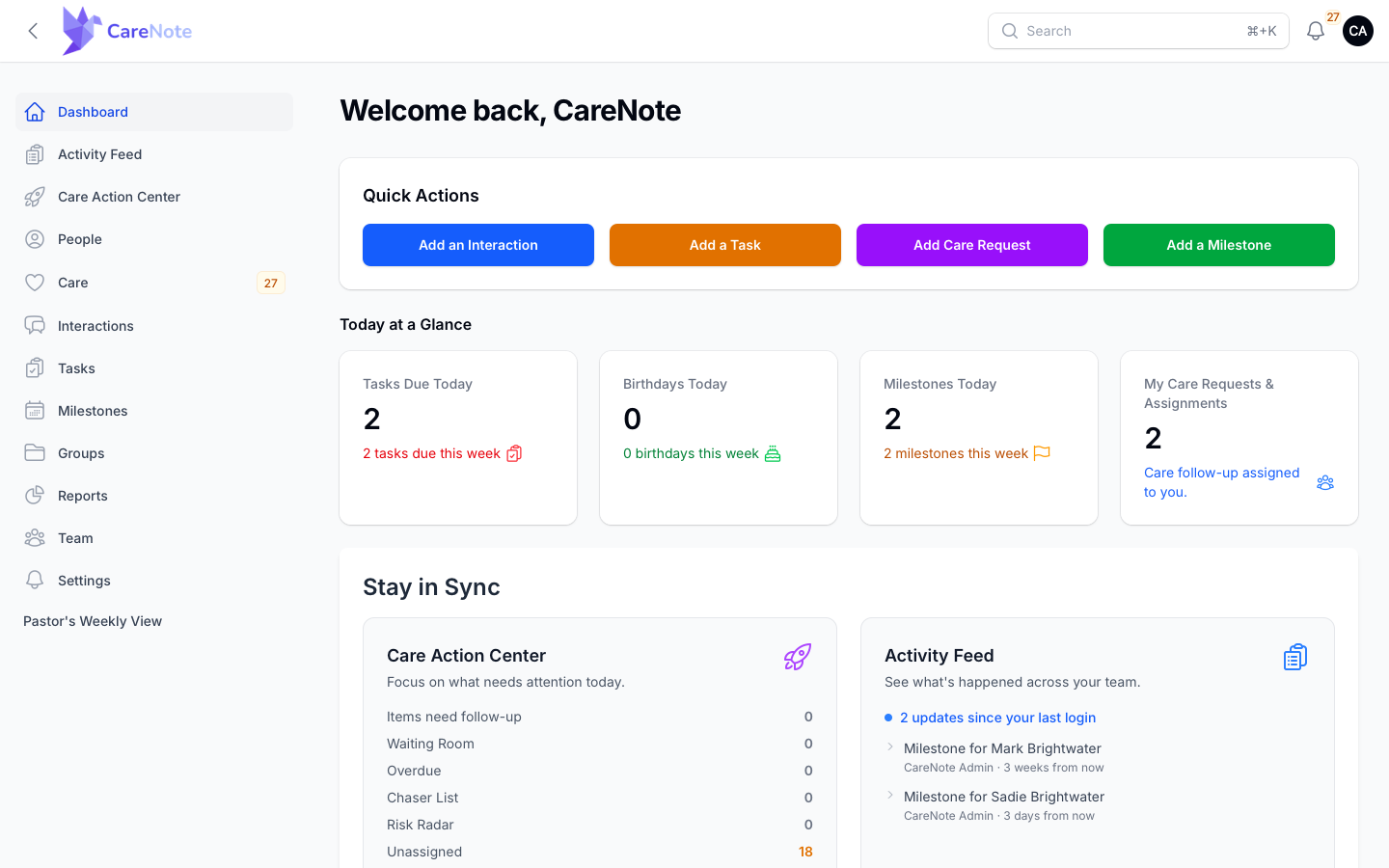Click the Unassigned row count 18
1389x868 pixels.
coord(805,852)
